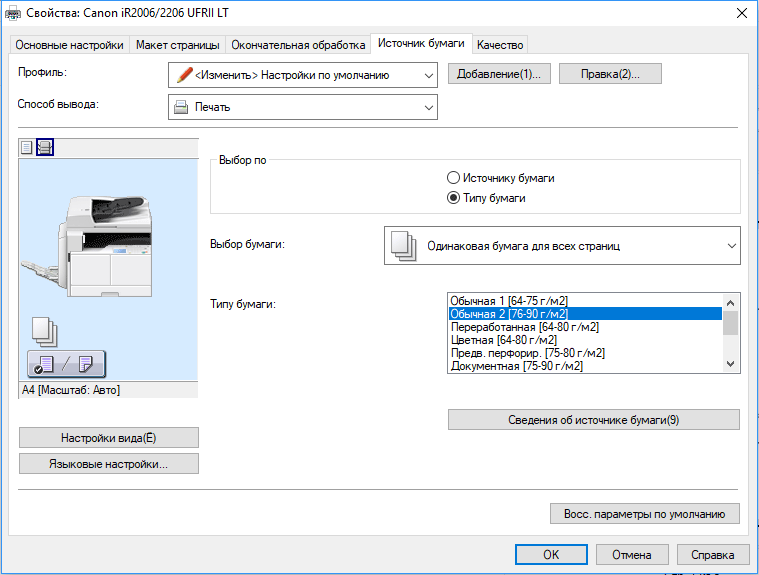Select the printer preview icon
The height and width of the screenshot is (575, 759).
tap(45, 147)
